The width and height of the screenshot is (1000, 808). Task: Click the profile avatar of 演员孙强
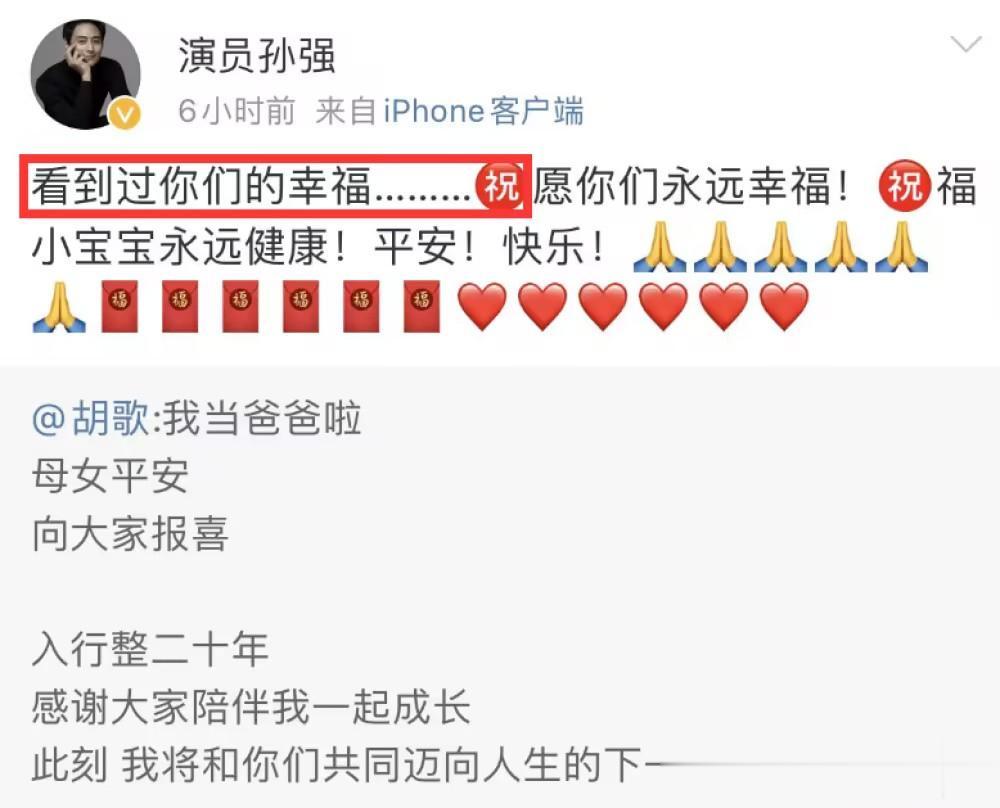click(85, 74)
